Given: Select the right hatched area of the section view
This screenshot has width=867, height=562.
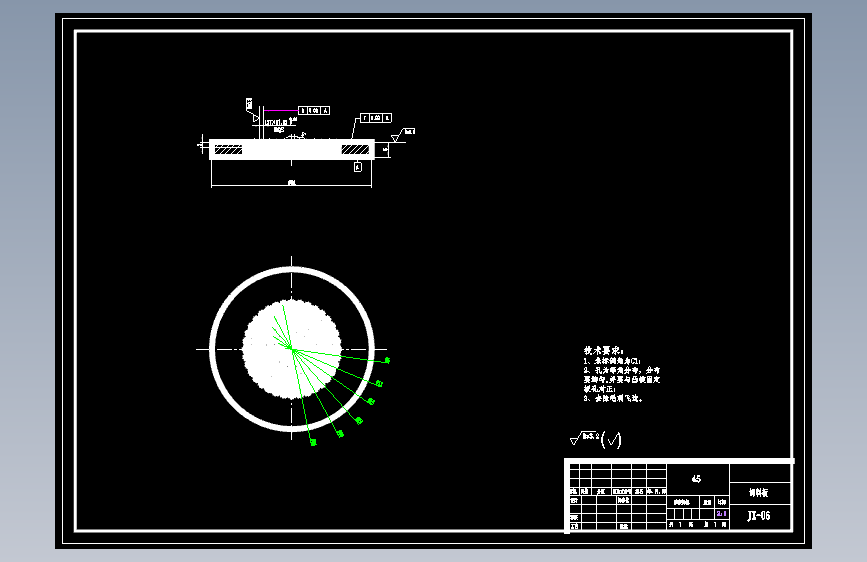Looking at the screenshot, I should (x=355, y=149).
